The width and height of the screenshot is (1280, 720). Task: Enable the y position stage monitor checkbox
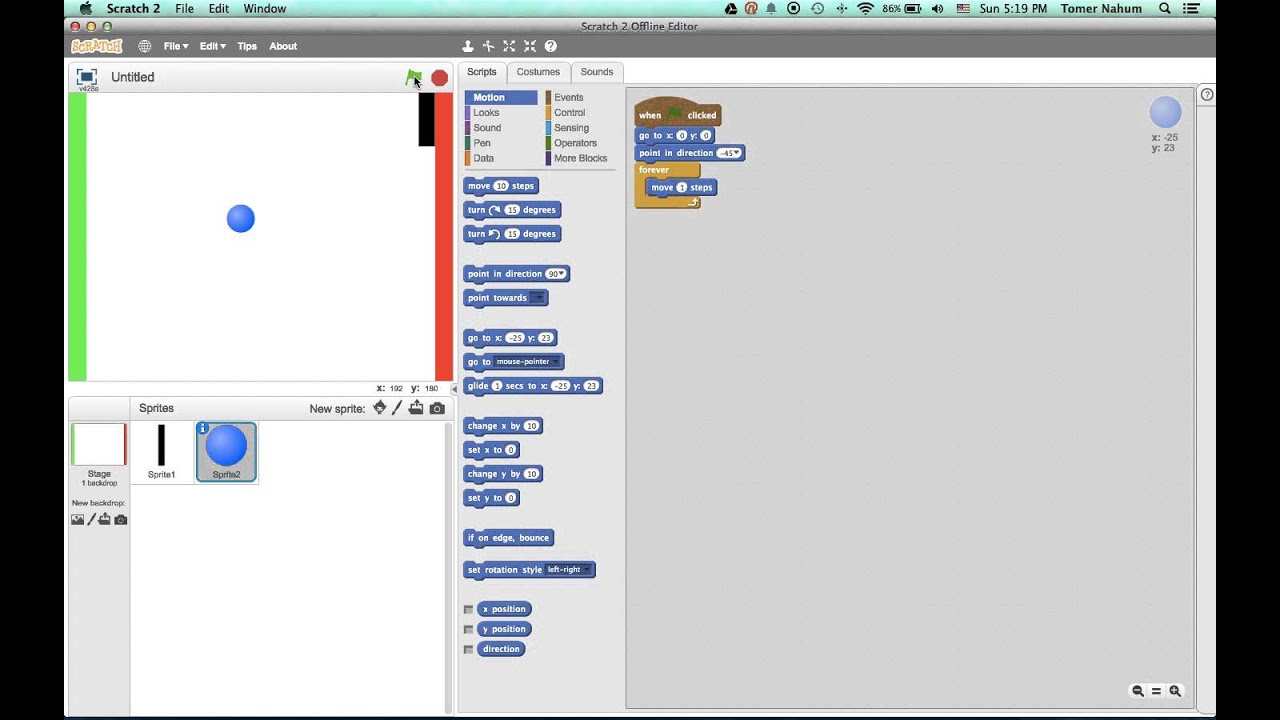[468, 629]
